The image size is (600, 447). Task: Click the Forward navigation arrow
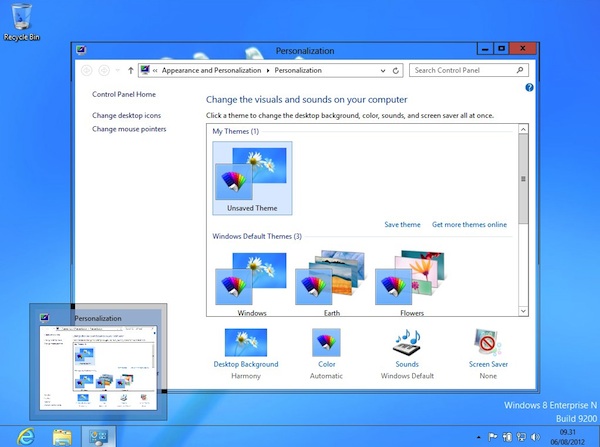104,70
